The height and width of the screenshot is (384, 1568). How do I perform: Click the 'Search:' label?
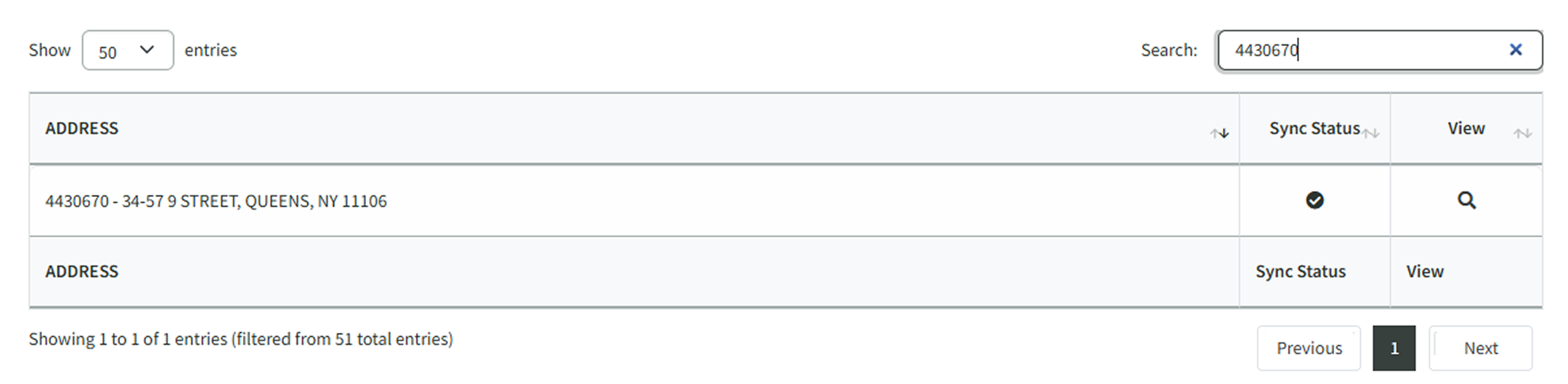click(1169, 50)
